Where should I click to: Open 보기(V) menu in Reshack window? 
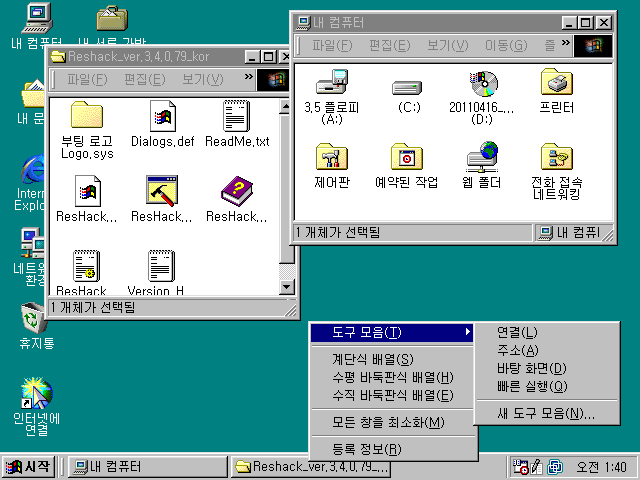pyautogui.click(x=202, y=79)
